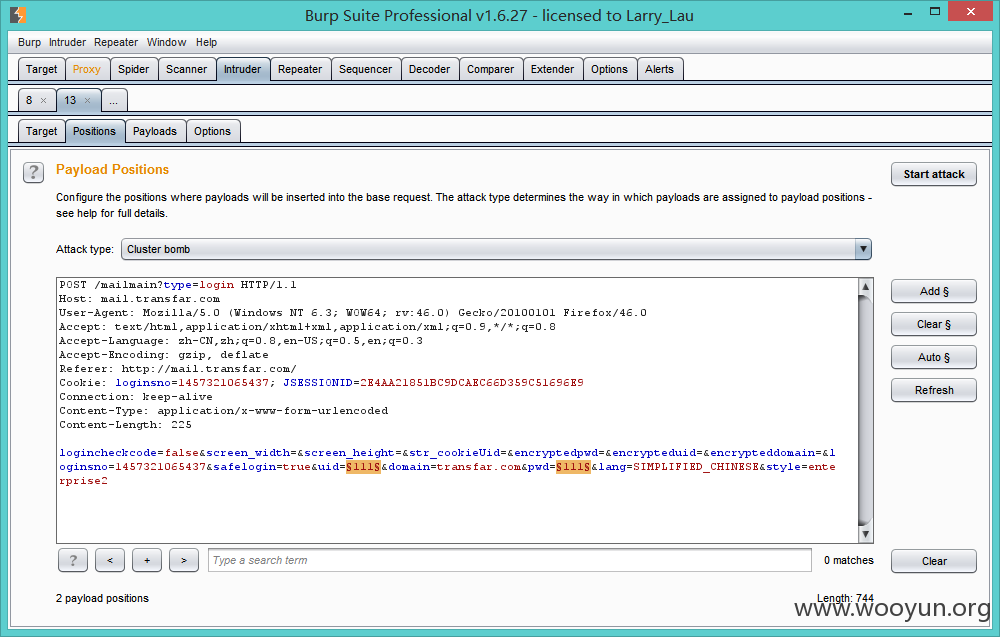The image size is (1000, 637).
Task: Open the Intruder Options sub-tab
Action: point(212,131)
